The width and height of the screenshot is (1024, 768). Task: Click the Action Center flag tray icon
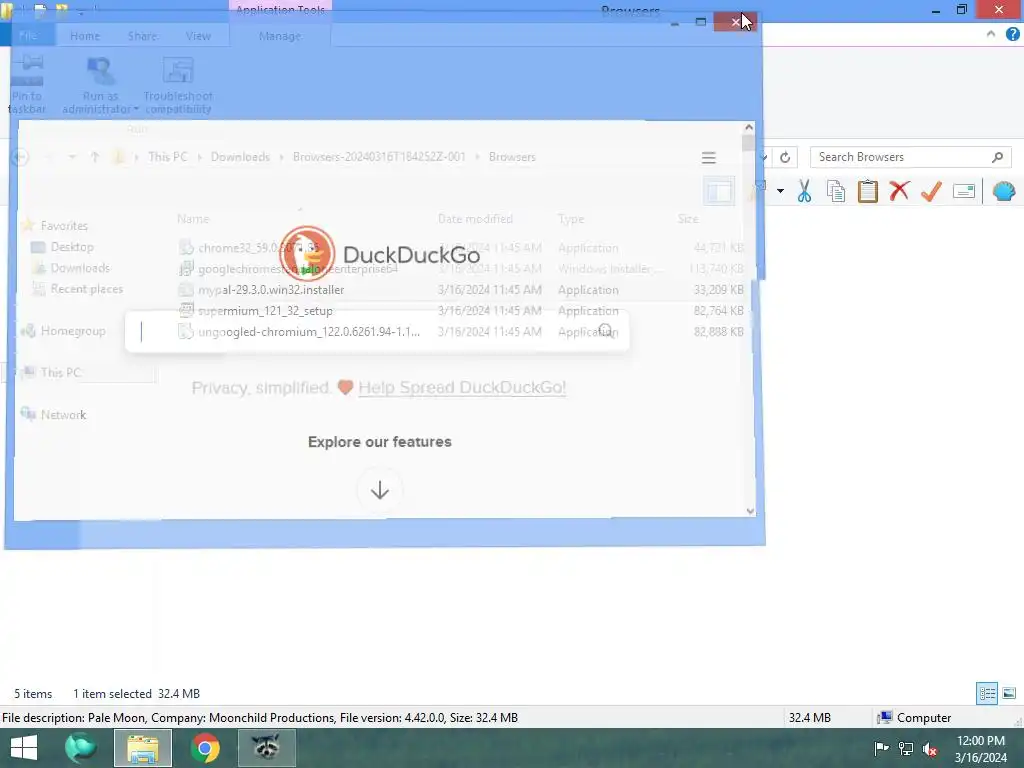tap(881, 748)
